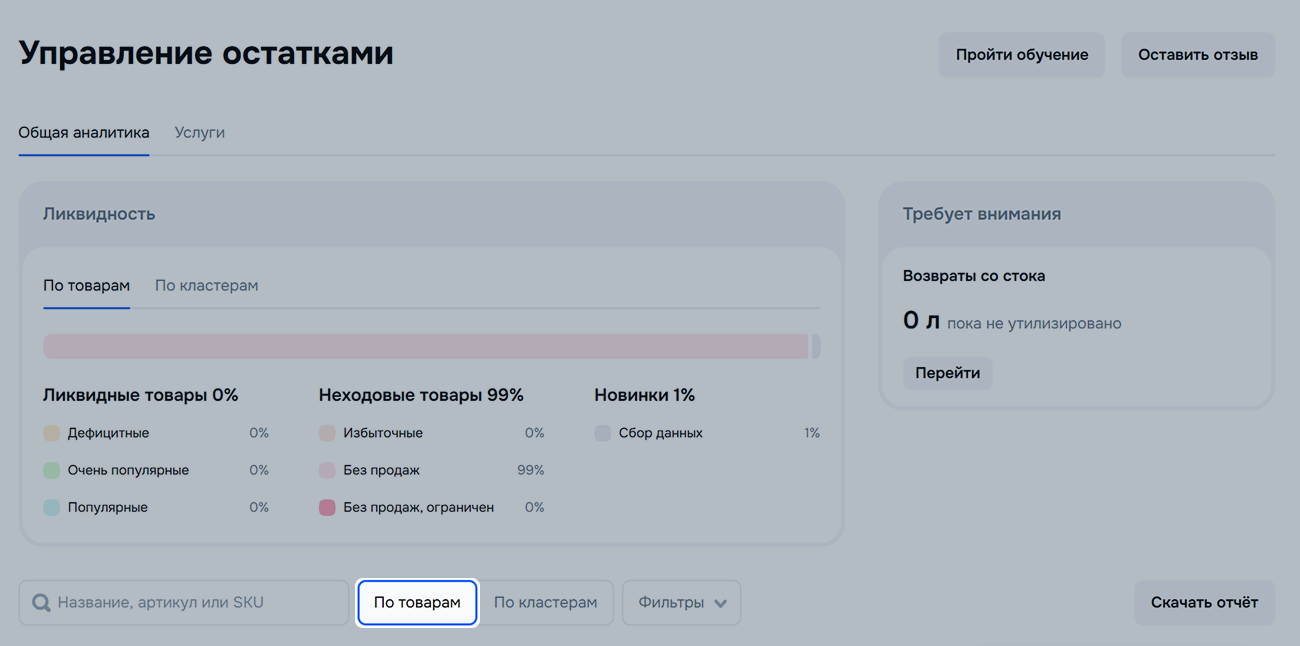Screen dimensions: 1300x646
Task: Open the Общая аналитика tab
Action: point(84,132)
